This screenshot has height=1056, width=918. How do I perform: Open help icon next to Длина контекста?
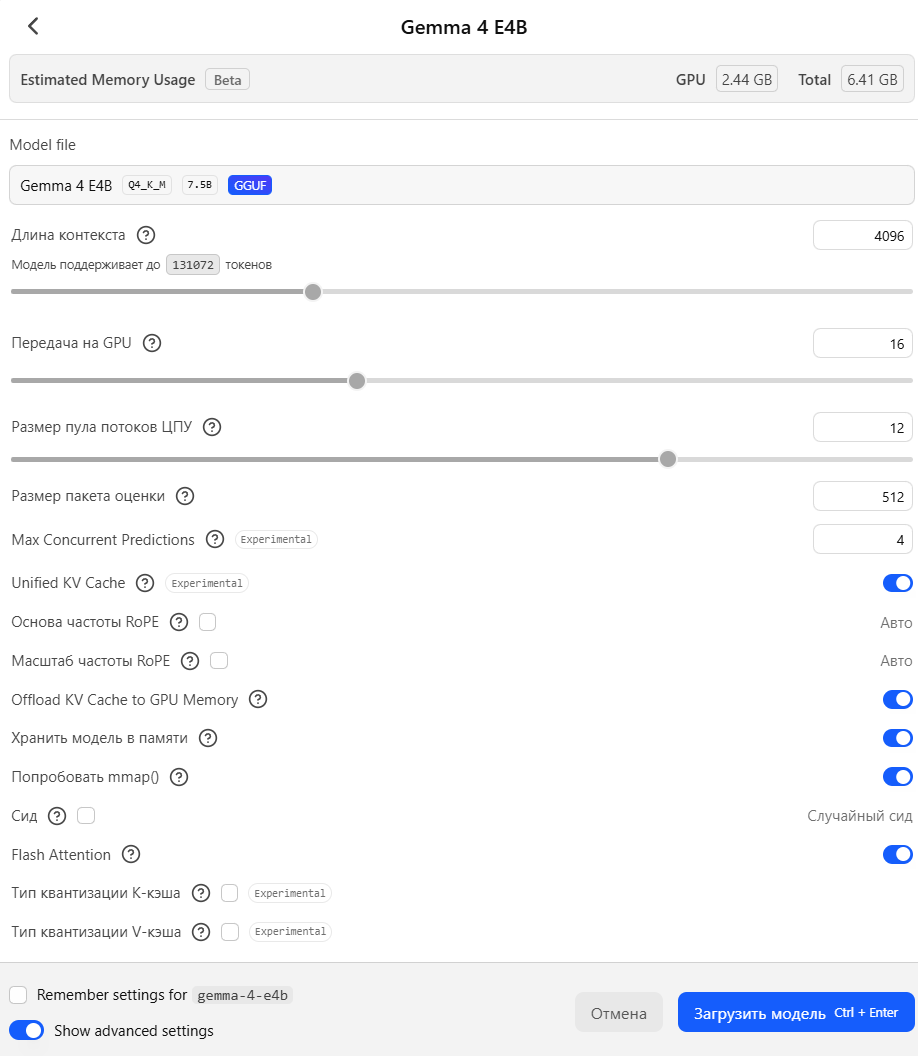pos(146,236)
